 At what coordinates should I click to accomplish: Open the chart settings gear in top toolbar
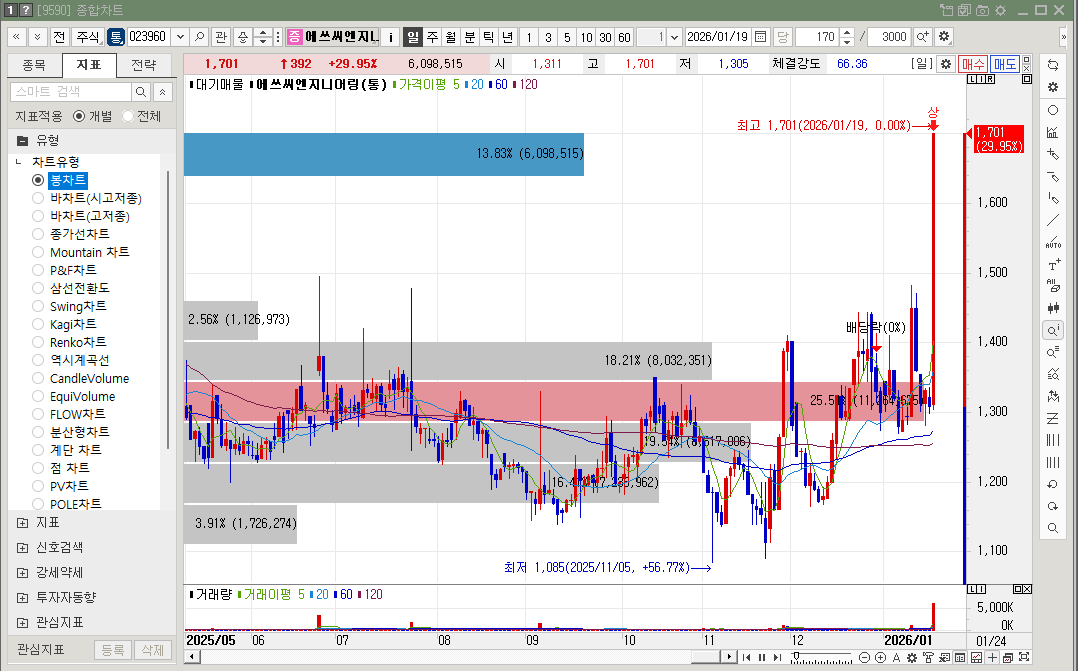point(944,37)
